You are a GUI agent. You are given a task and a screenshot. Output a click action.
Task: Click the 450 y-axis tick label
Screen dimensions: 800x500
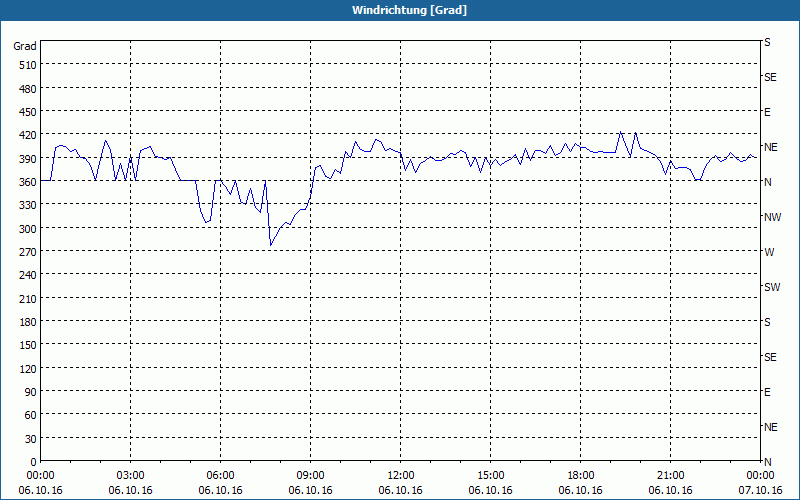[x=28, y=112]
